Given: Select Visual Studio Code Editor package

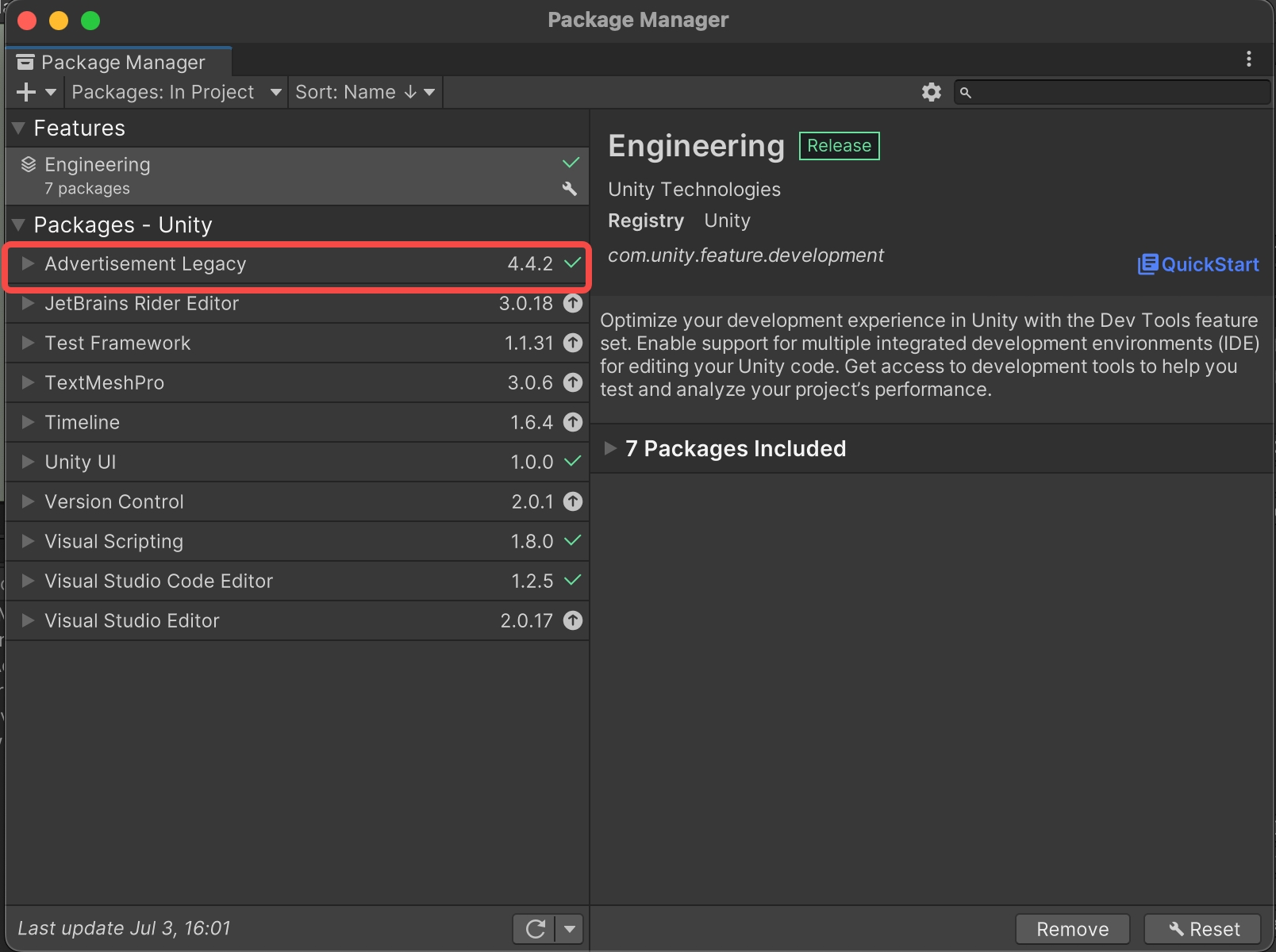Looking at the screenshot, I should [298, 581].
